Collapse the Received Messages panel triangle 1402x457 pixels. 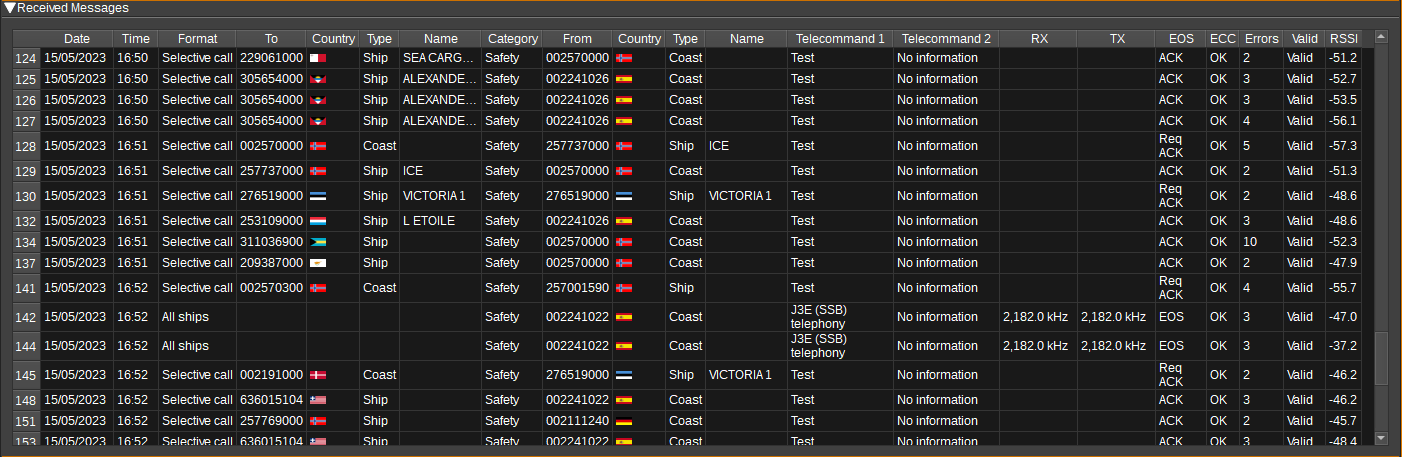tap(9, 8)
